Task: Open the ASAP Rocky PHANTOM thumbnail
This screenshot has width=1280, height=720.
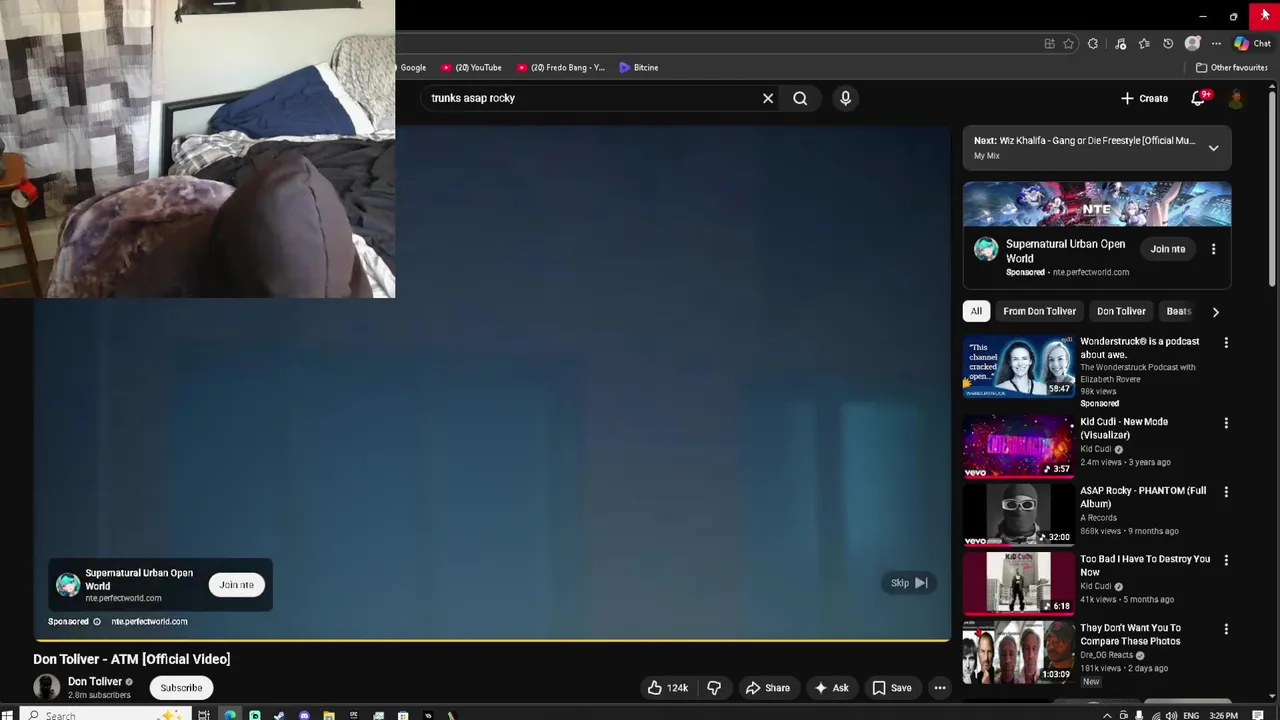Action: pos(1018,515)
